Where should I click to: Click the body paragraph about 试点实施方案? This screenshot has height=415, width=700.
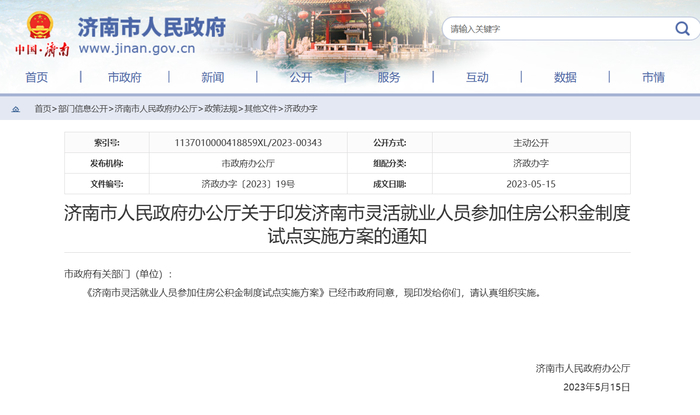pos(313,293)
